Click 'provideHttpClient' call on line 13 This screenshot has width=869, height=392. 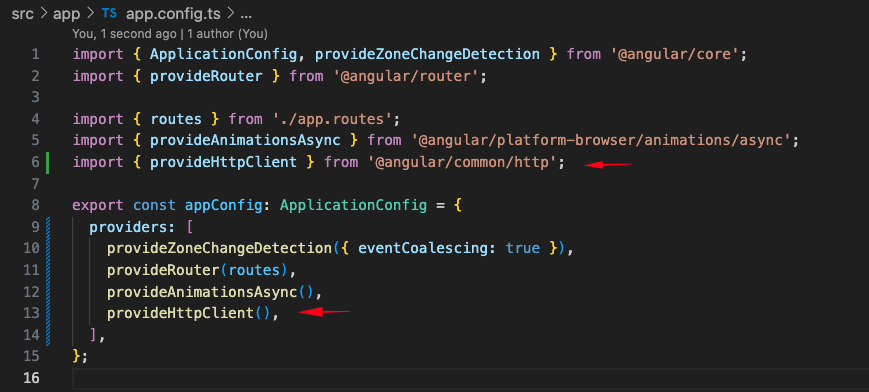point(181,313)
